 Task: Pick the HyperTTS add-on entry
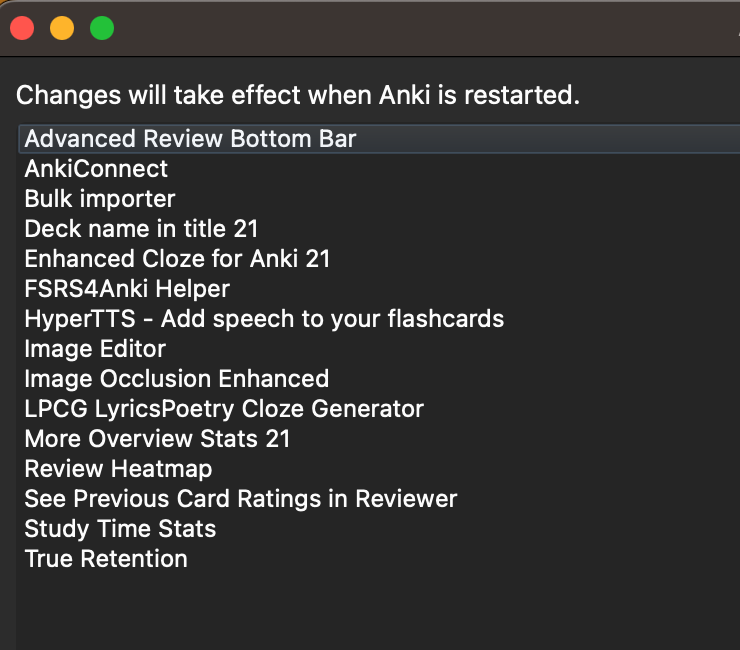[x=264, y=319]
